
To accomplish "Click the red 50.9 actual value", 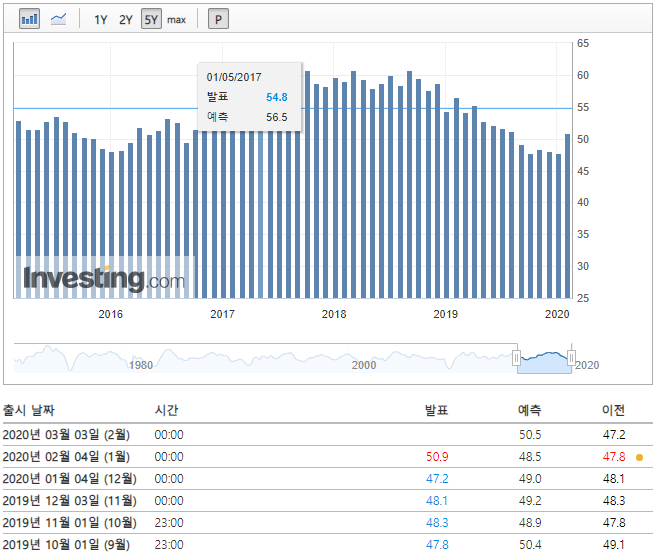I will pyautogui.click(x=437, y=457).
